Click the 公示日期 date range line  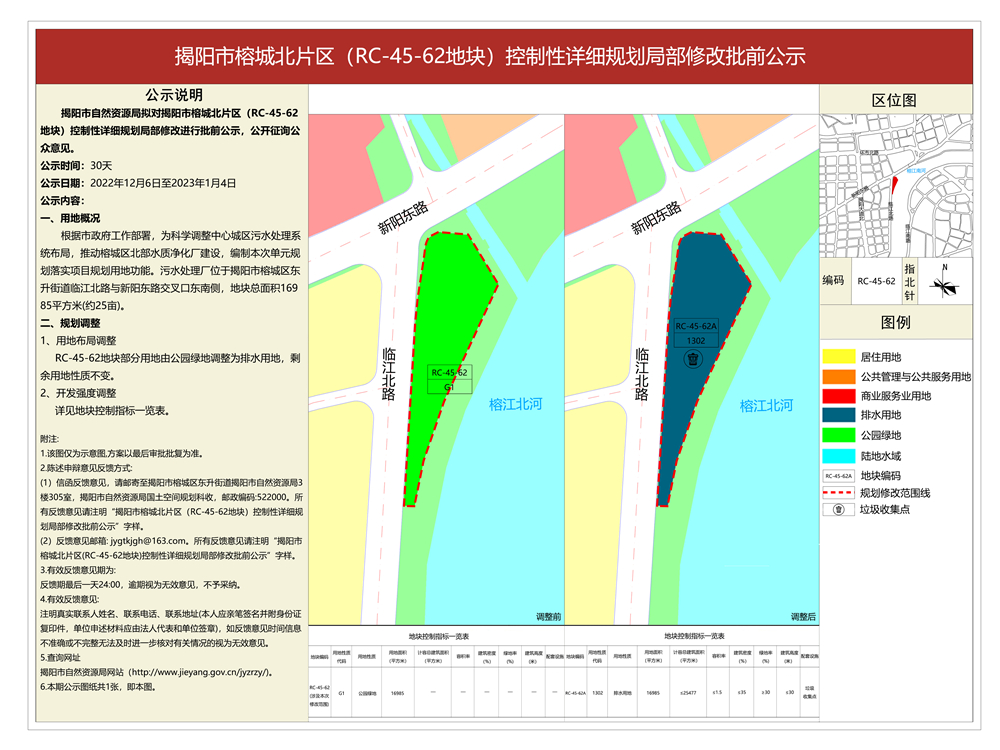[138, 183]
